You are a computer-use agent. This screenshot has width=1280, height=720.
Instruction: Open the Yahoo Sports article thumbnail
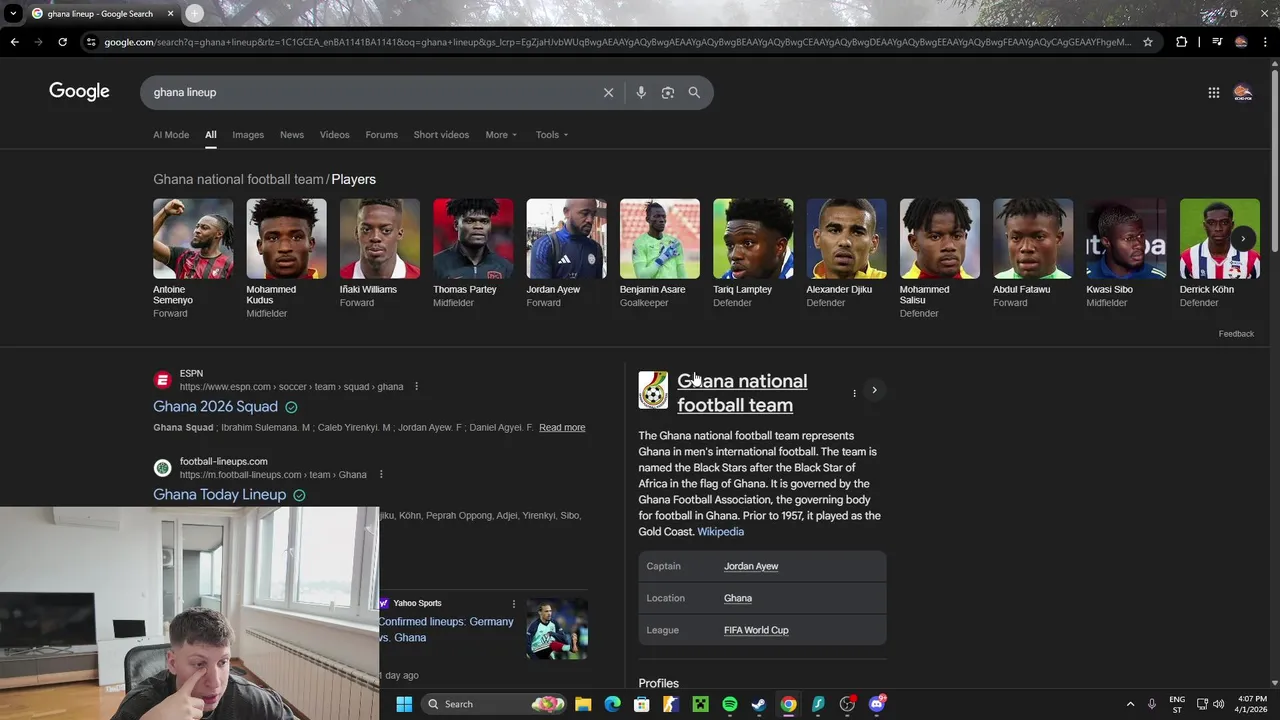(x=557, y=629)
